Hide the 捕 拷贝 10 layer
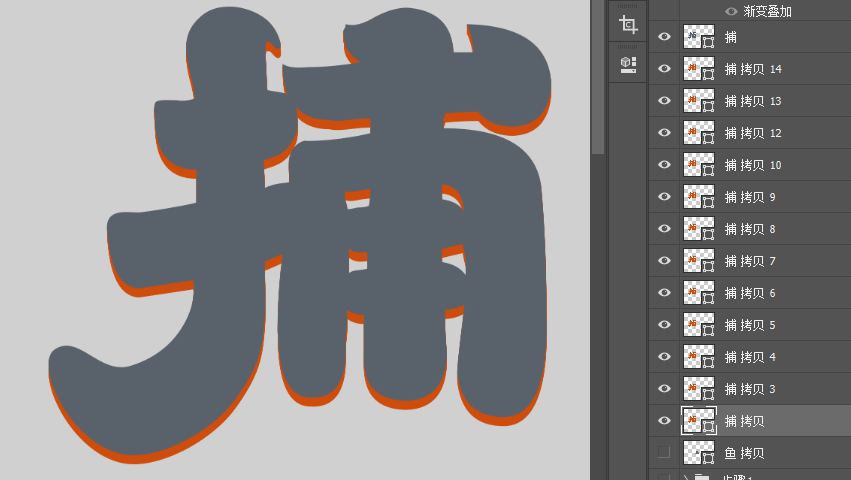This screenshot has height=480, width=851. pos(664,165)
